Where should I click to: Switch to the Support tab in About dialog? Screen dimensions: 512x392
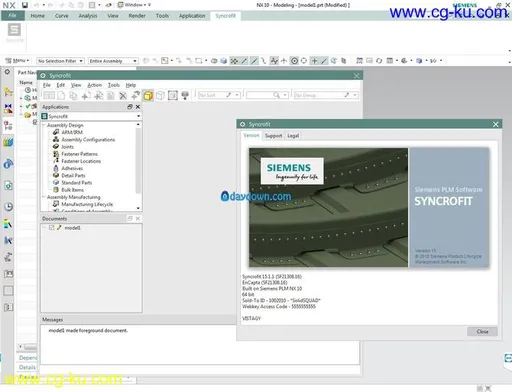coord(273,136)
